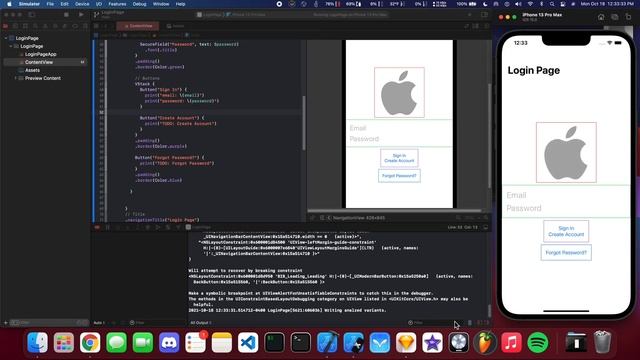Click Create Account in Xcode preview
Viewport: 640px width, 360px height.
pyautogui.click(x=399, y=161)
